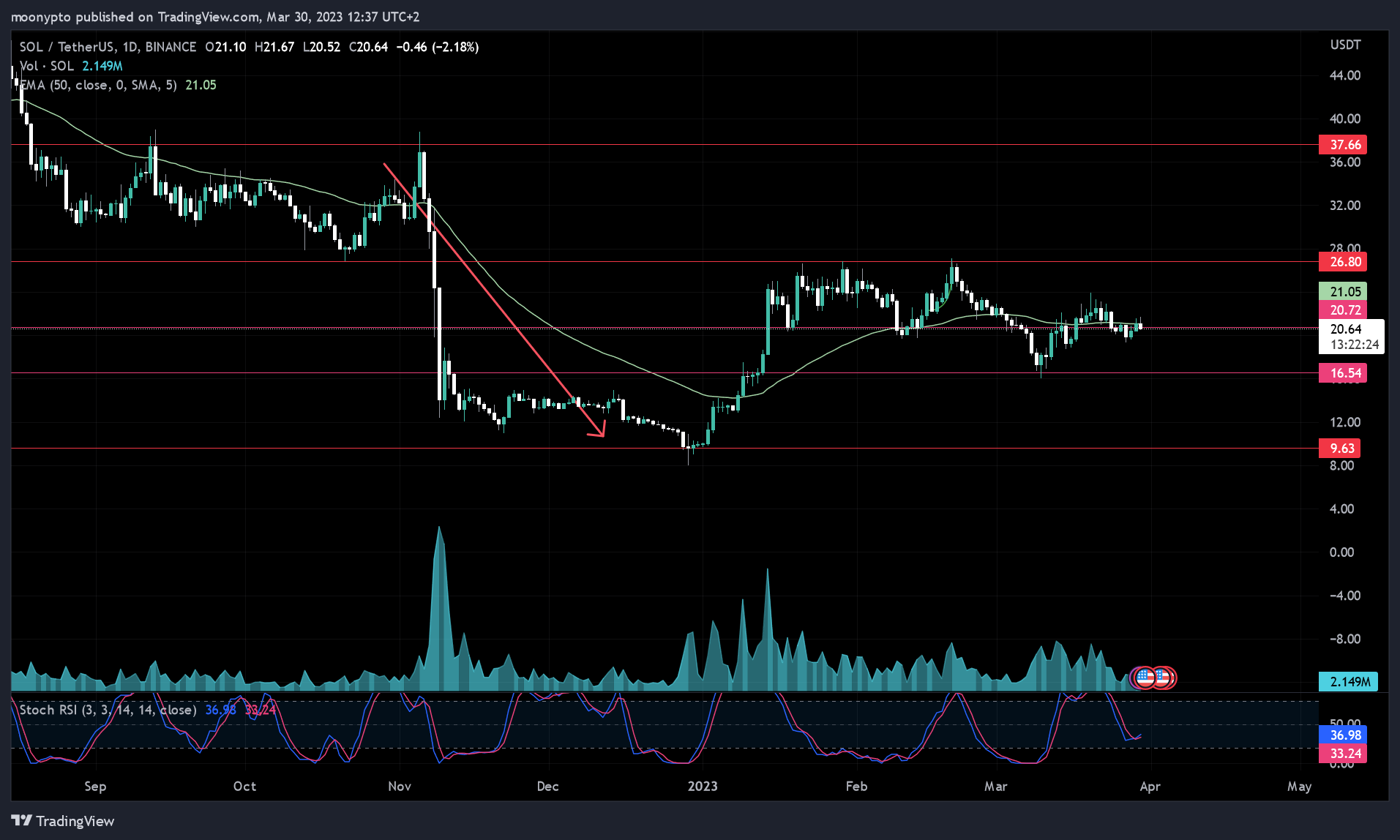
Task: Click the 40.00 price scale value
Action: 1345,119
